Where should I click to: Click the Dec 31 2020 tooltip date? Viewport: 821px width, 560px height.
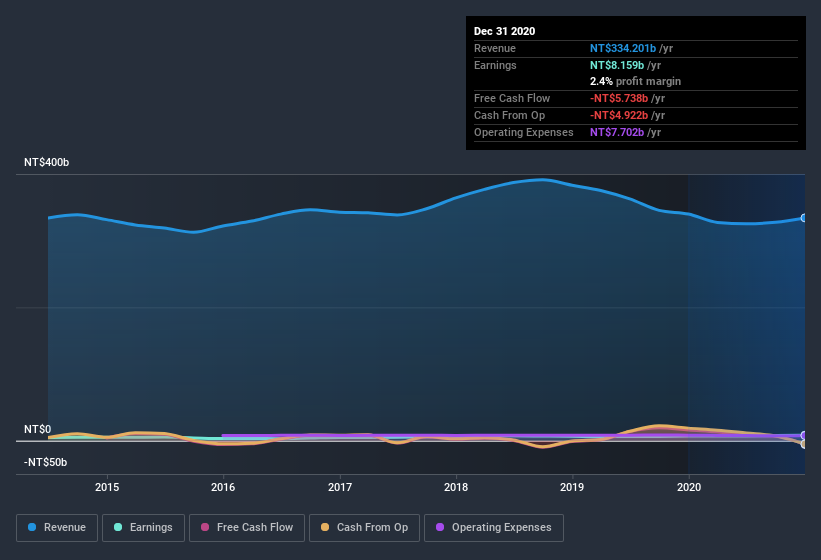coord(504,31)
